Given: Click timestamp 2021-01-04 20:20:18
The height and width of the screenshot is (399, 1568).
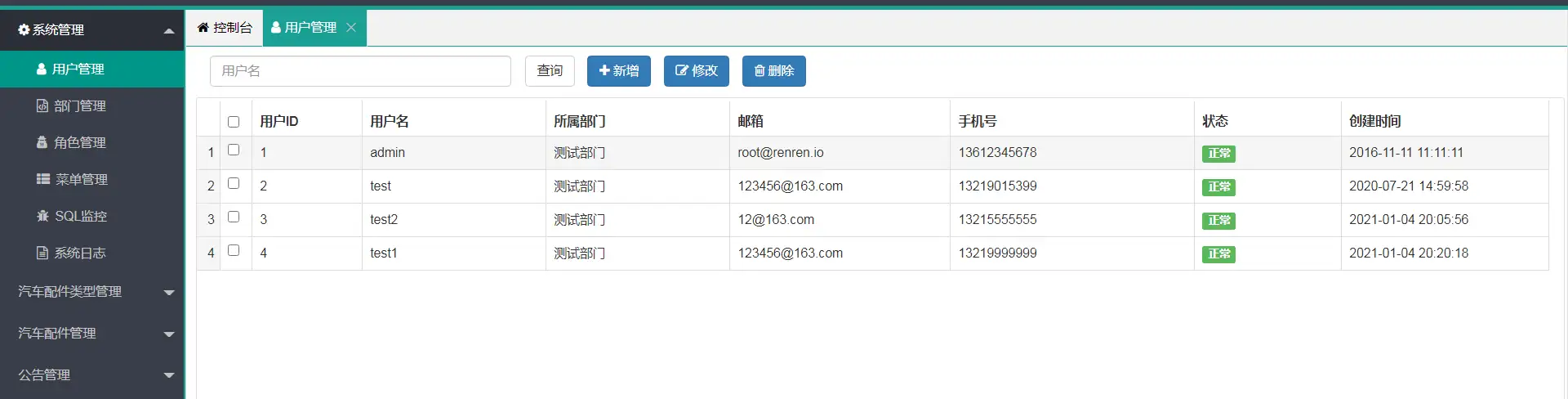Looking at the screenshot, I should [x=1409, y=253].
